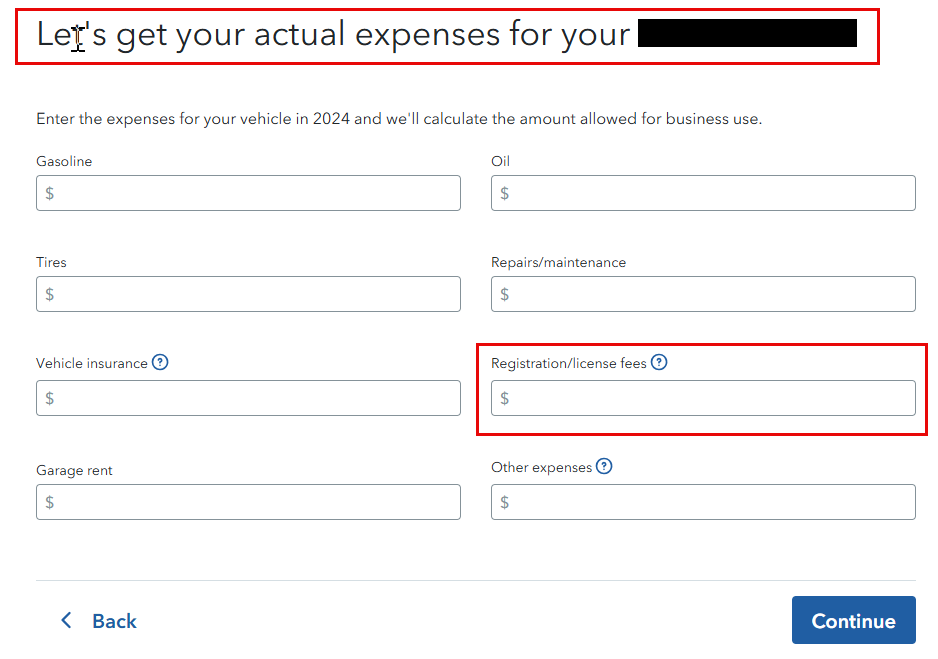
Task: Open the Vehicle insurance help tooltip
Action: click(160, 362)
